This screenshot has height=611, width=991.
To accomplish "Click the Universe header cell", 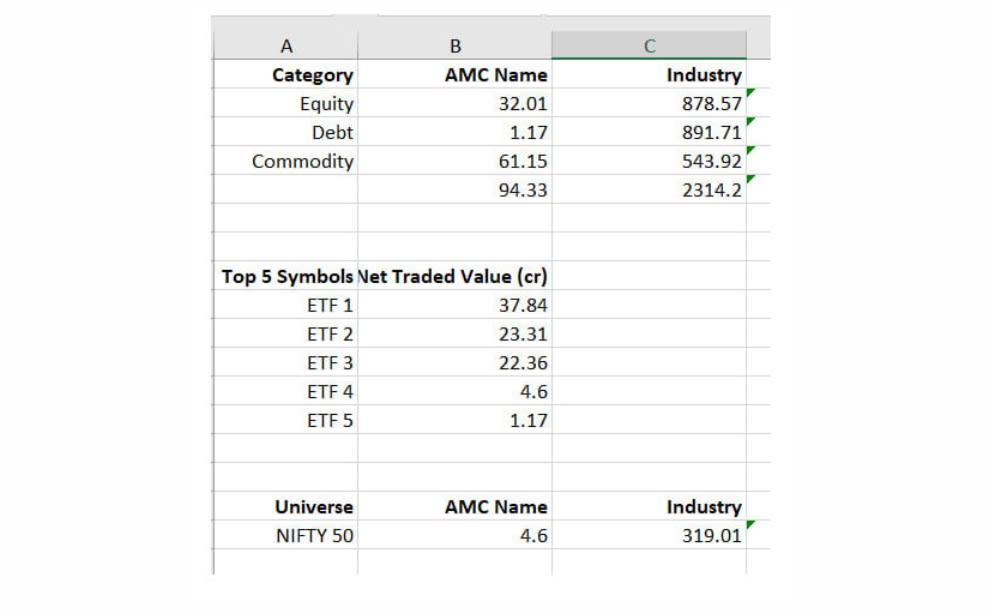I will coord(314,506).
